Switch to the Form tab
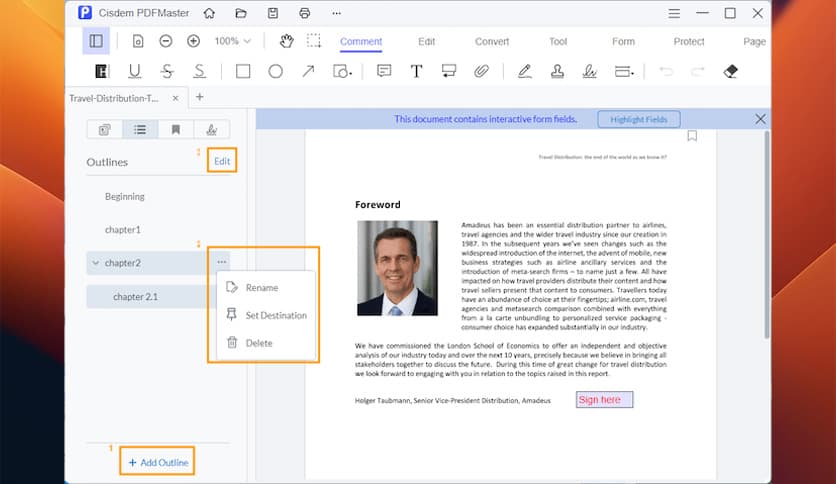Screen dimensions: 836x484 (623, 42)
